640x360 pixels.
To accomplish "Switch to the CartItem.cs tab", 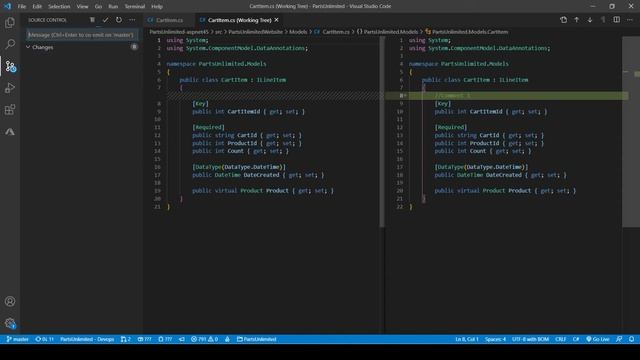I will [169, 20].
